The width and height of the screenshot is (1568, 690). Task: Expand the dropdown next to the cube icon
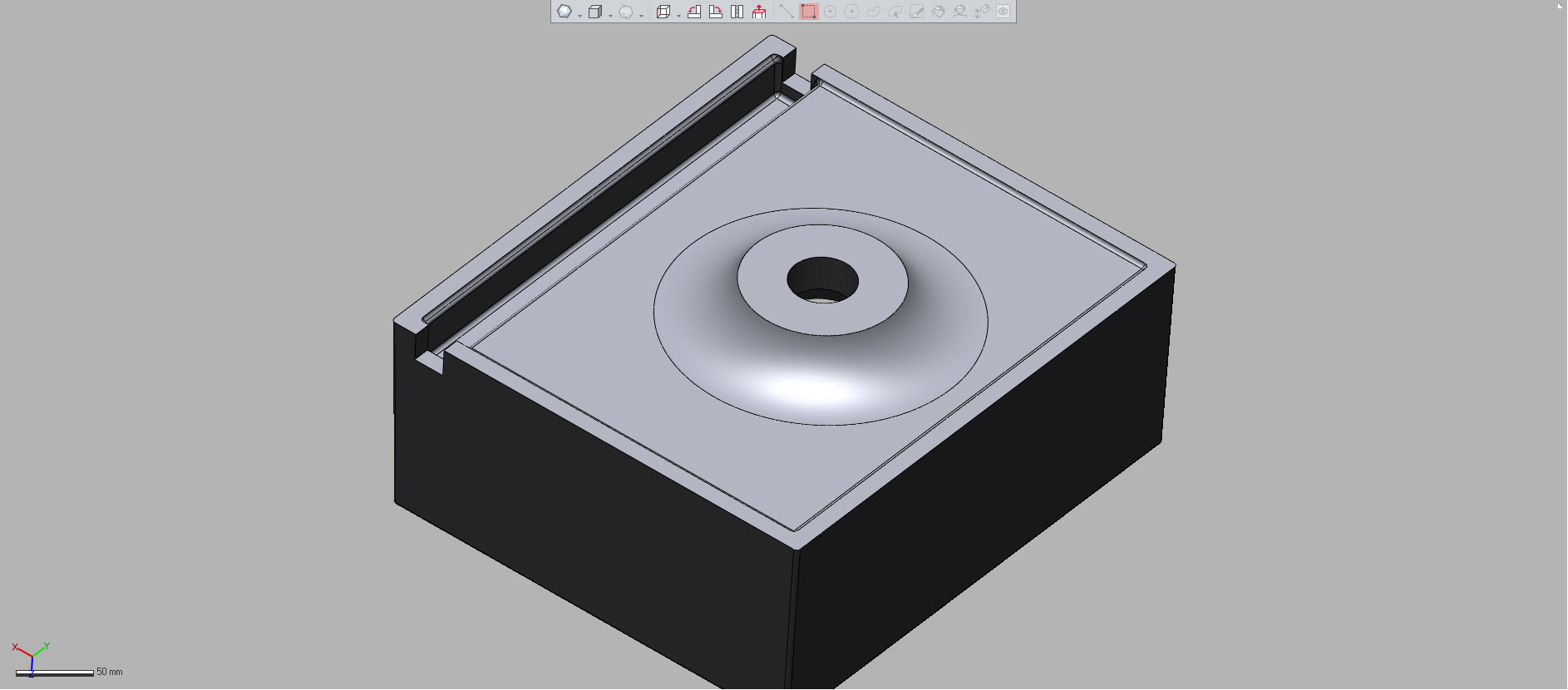(610, 16)
